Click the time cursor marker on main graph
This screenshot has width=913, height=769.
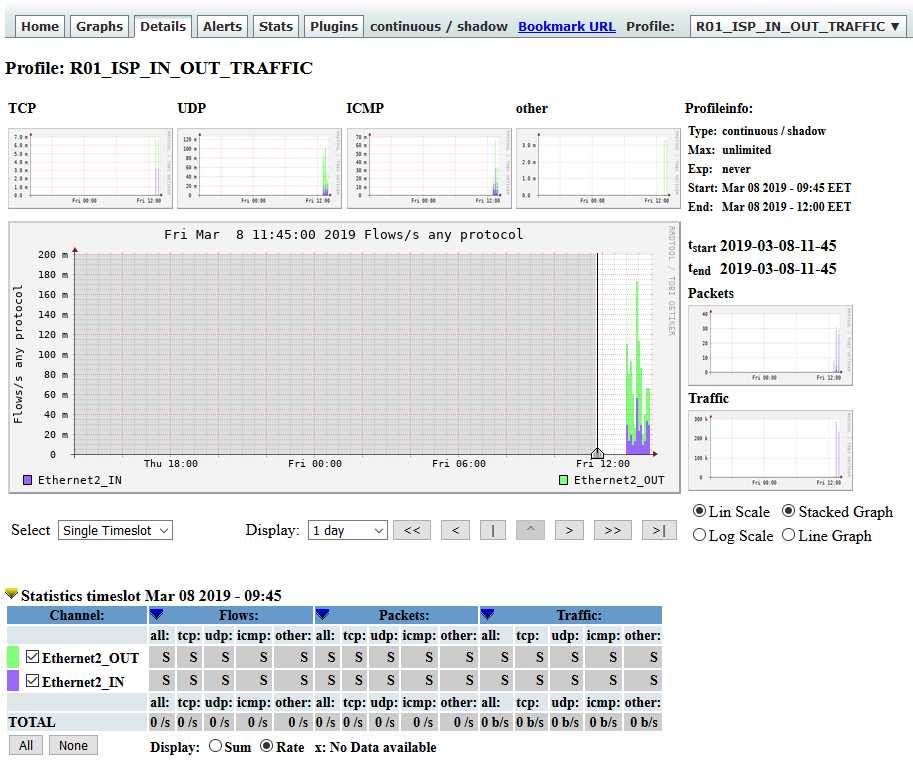coord(597,453)
